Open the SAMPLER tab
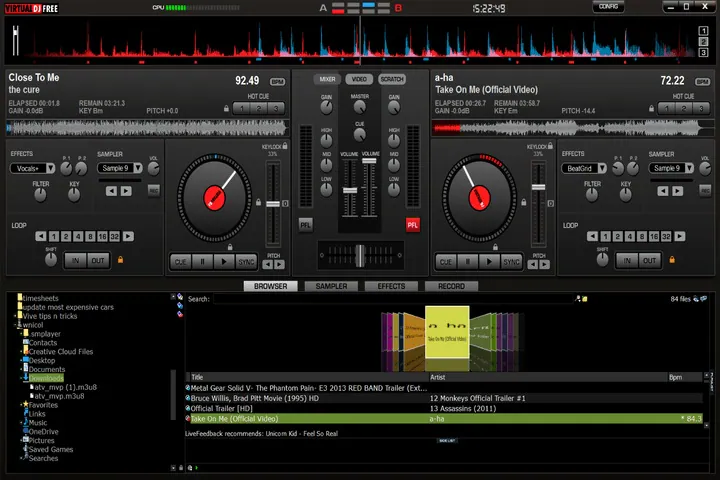Image resolution: width=720 pixels, height=480 pixels. point(332,286)
